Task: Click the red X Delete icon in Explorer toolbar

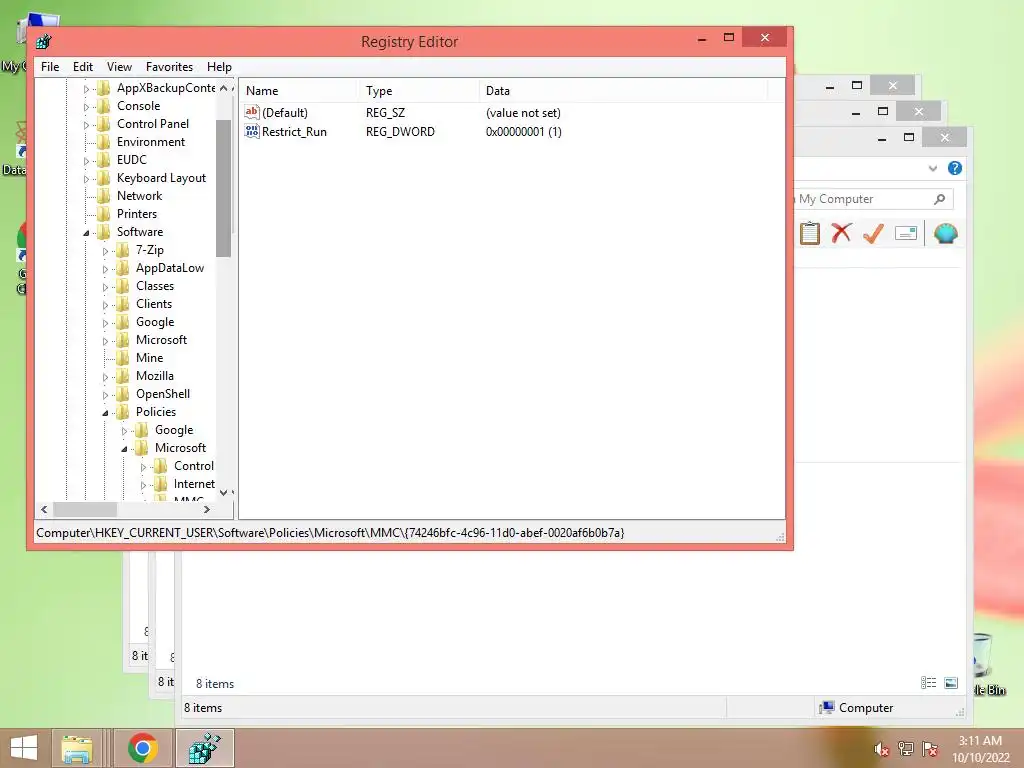Action: (x=841, y=232)
